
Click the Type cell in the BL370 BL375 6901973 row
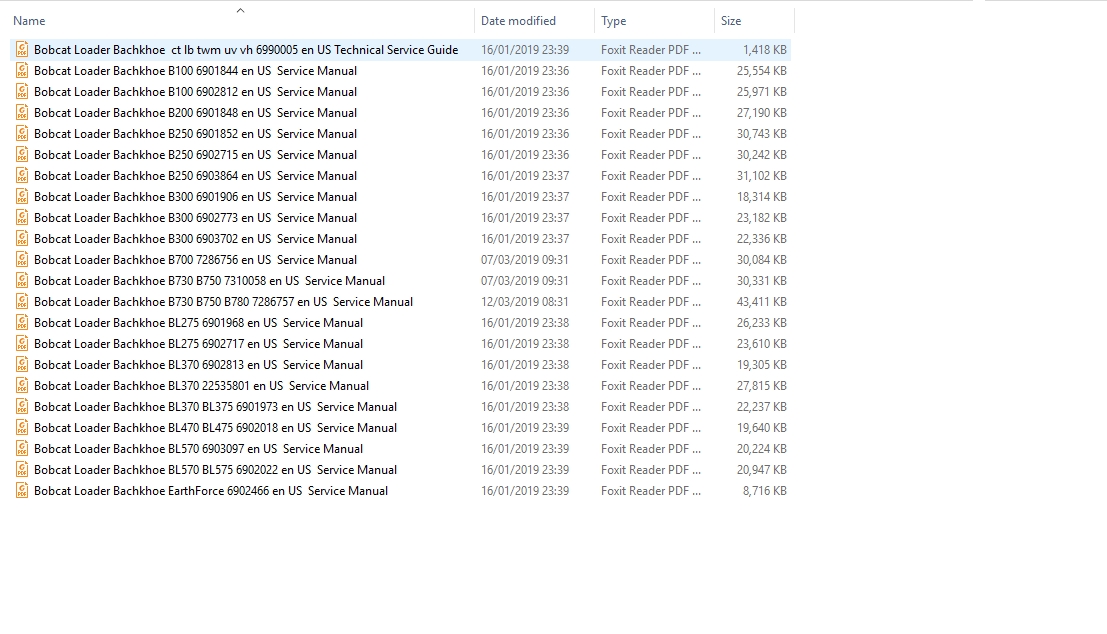pos(651,407)
